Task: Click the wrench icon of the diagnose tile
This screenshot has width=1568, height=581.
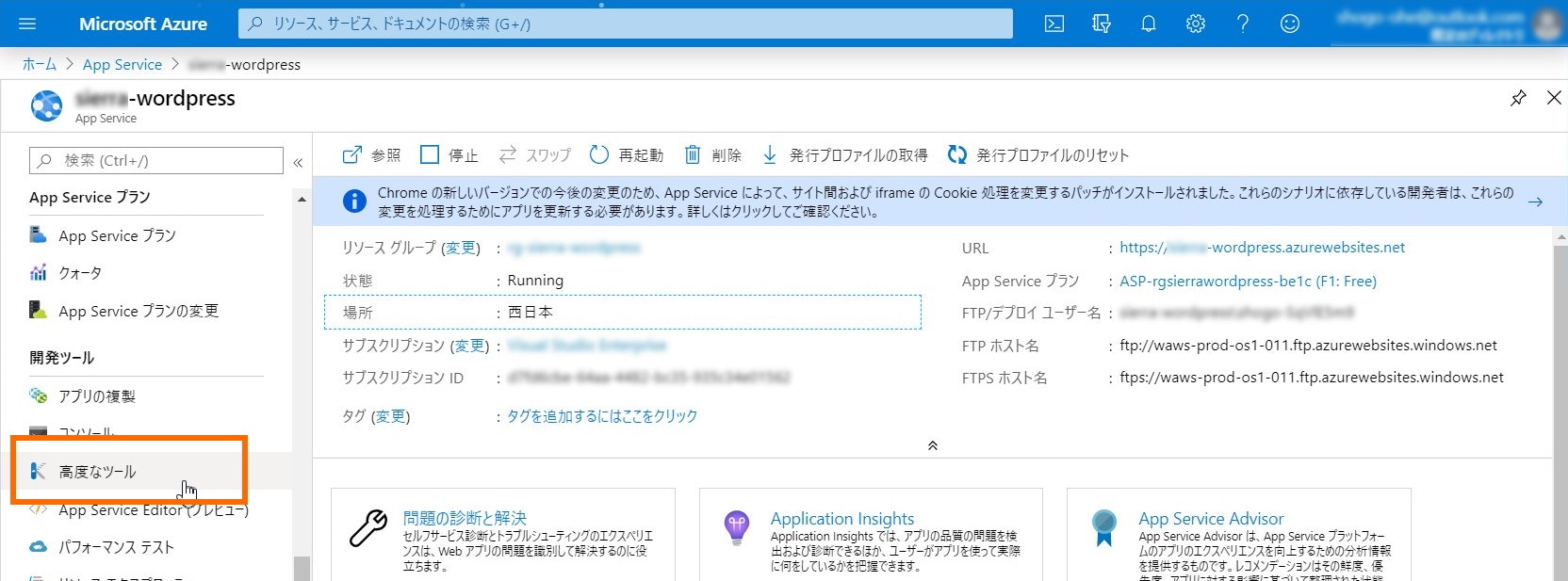Action: tap(368, 528)
